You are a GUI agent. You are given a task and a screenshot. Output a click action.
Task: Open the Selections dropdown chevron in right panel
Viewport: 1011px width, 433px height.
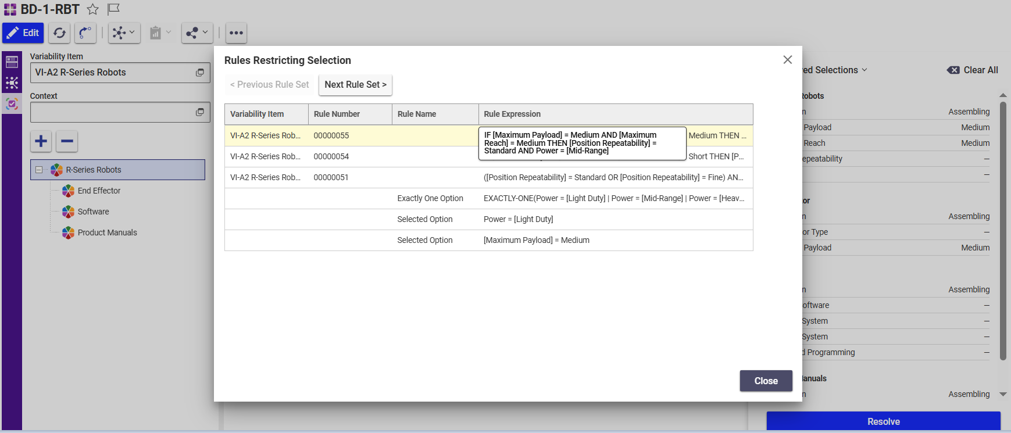tap(864, 70)
